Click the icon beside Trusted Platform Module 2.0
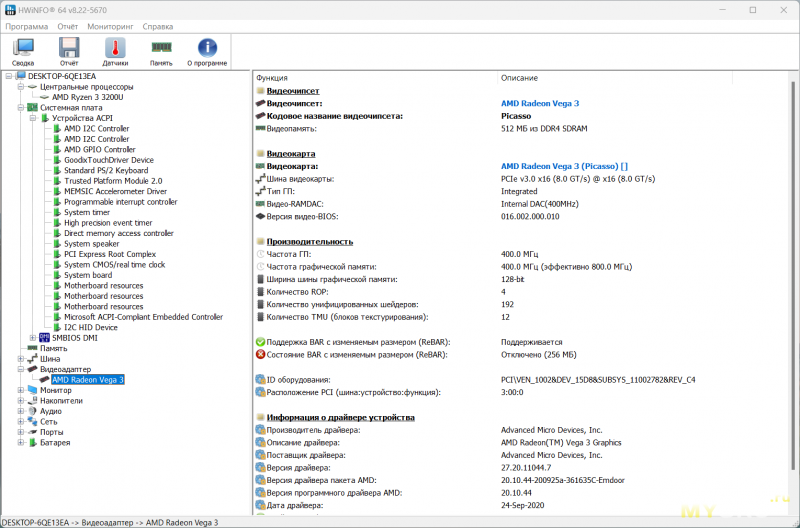800x528 pixels. pos(57,181)
